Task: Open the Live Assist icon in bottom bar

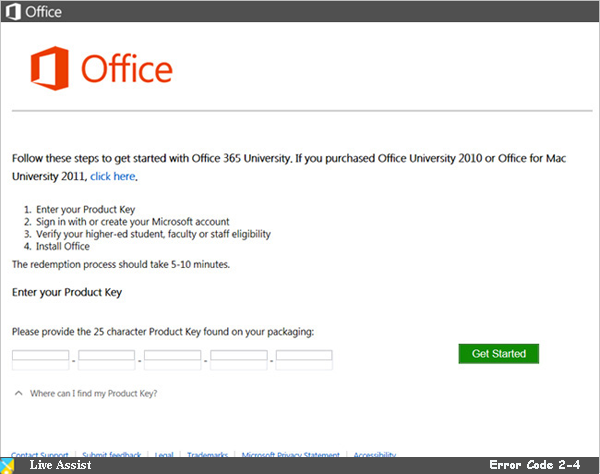Action: pyautogui.click(x=7, y=466)
